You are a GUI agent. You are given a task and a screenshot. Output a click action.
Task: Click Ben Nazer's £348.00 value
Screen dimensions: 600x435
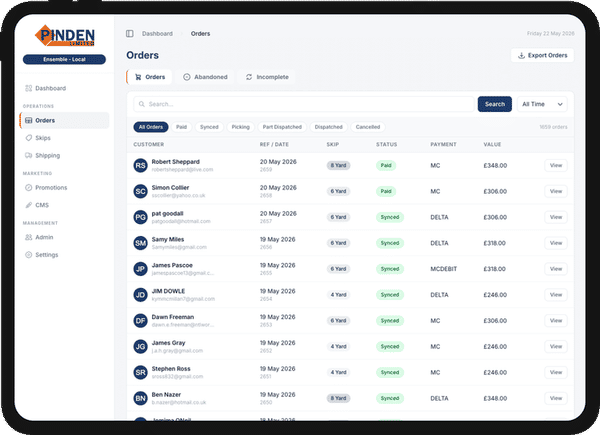(x=495, y=398)
